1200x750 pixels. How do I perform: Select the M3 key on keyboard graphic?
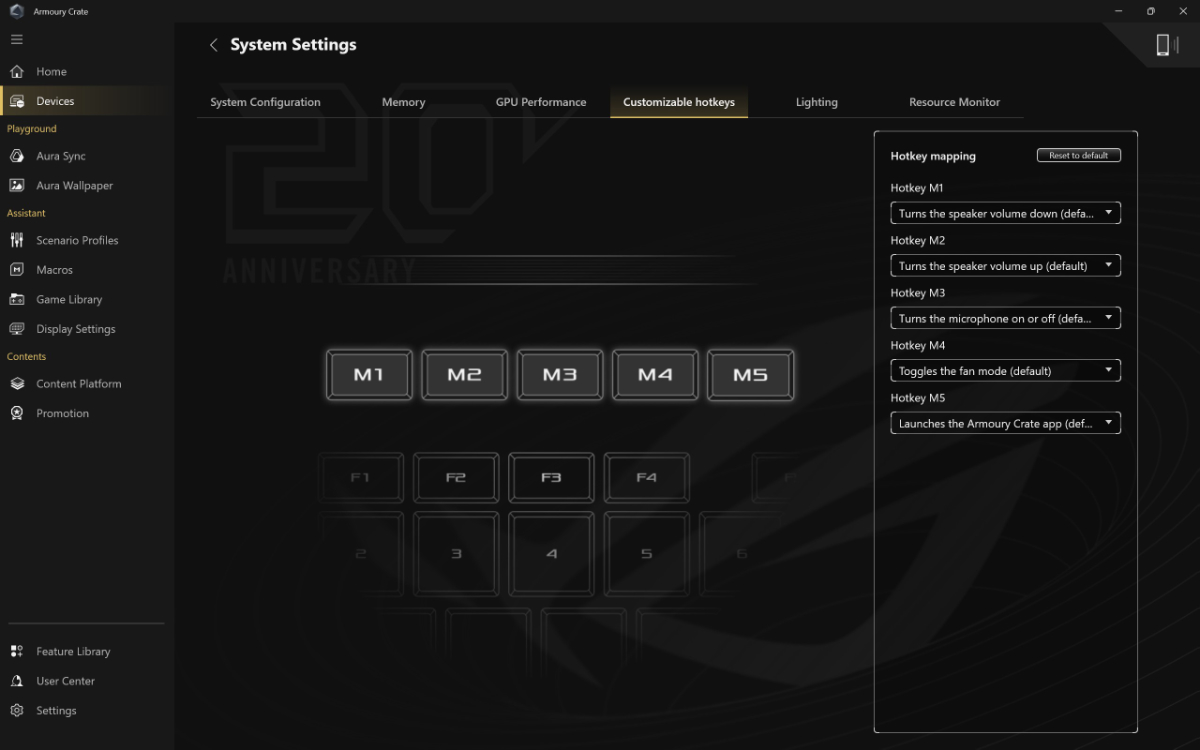click(560, 375)
